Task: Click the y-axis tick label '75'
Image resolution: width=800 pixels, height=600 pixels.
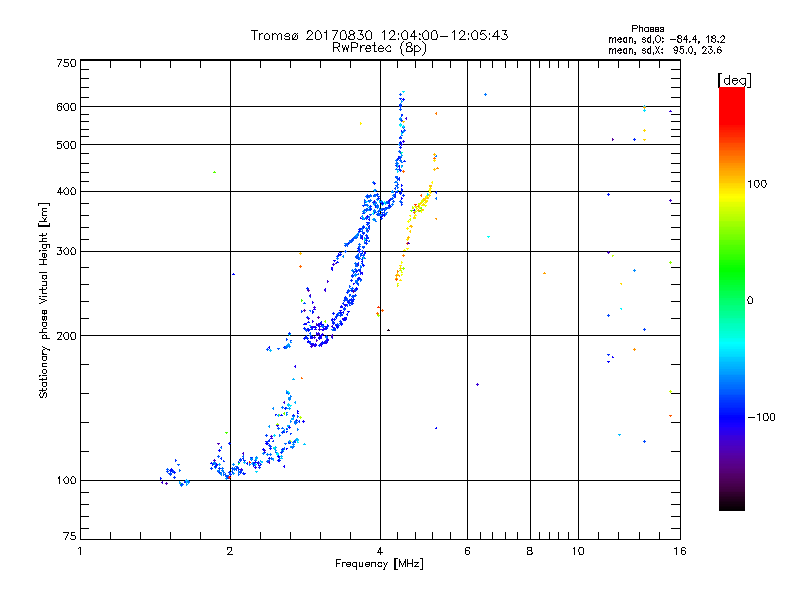Action: tap(70, 536)
